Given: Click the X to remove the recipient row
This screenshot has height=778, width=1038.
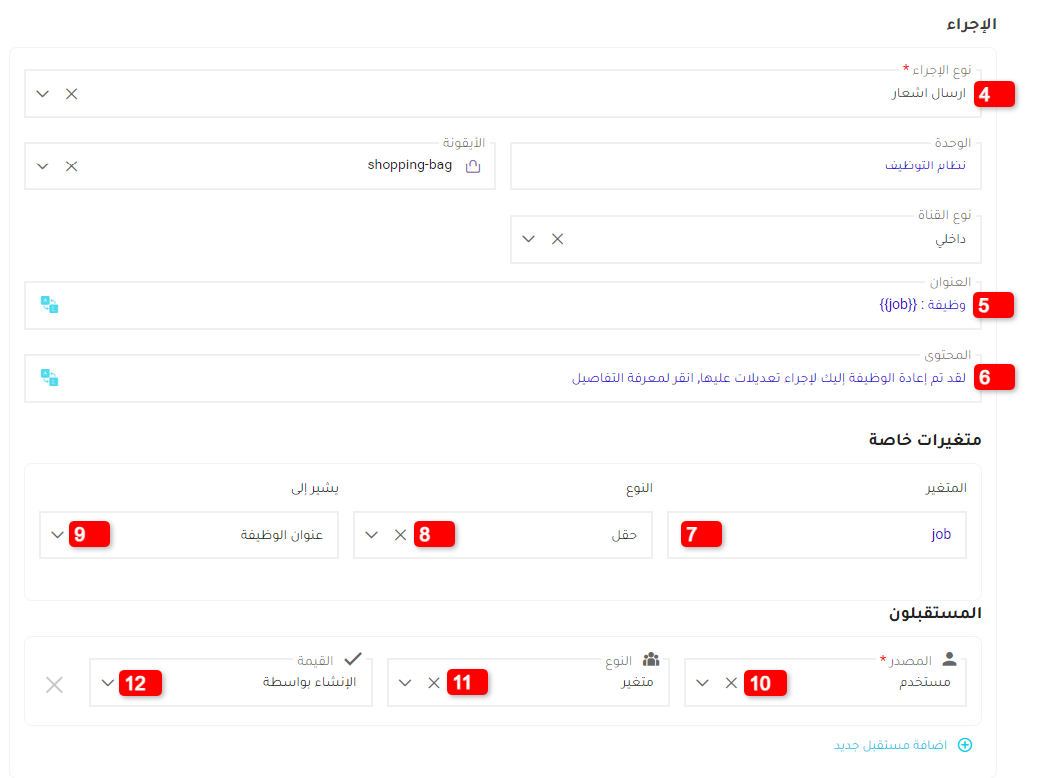Looking at the screenshot, I should click(x=54, y=685).
